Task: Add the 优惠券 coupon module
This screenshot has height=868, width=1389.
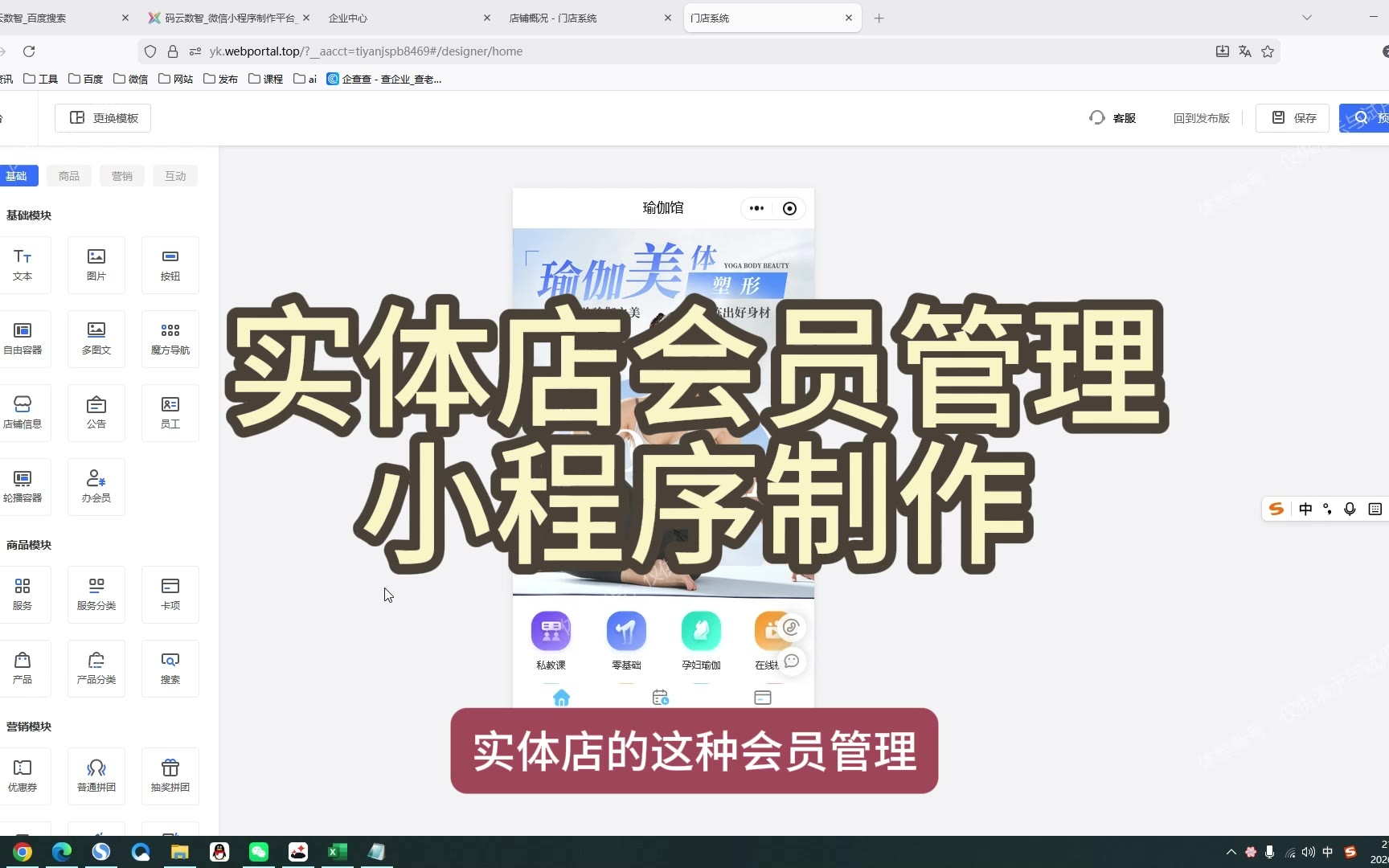Action: (23, 776)
